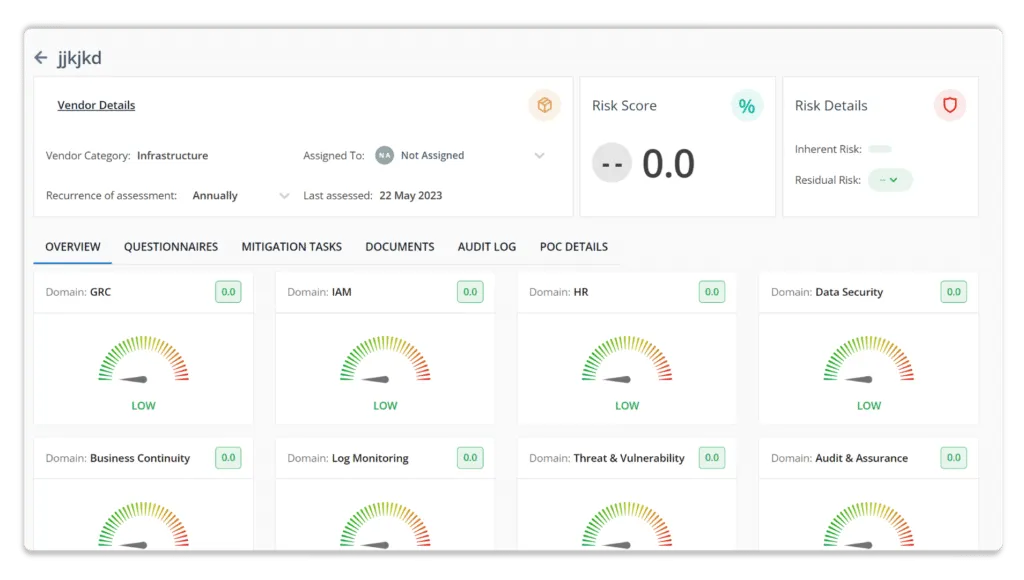Click the LOW label under IAM gauge
This screenshot has width=1024, height=580.
[x=385, y=406]
